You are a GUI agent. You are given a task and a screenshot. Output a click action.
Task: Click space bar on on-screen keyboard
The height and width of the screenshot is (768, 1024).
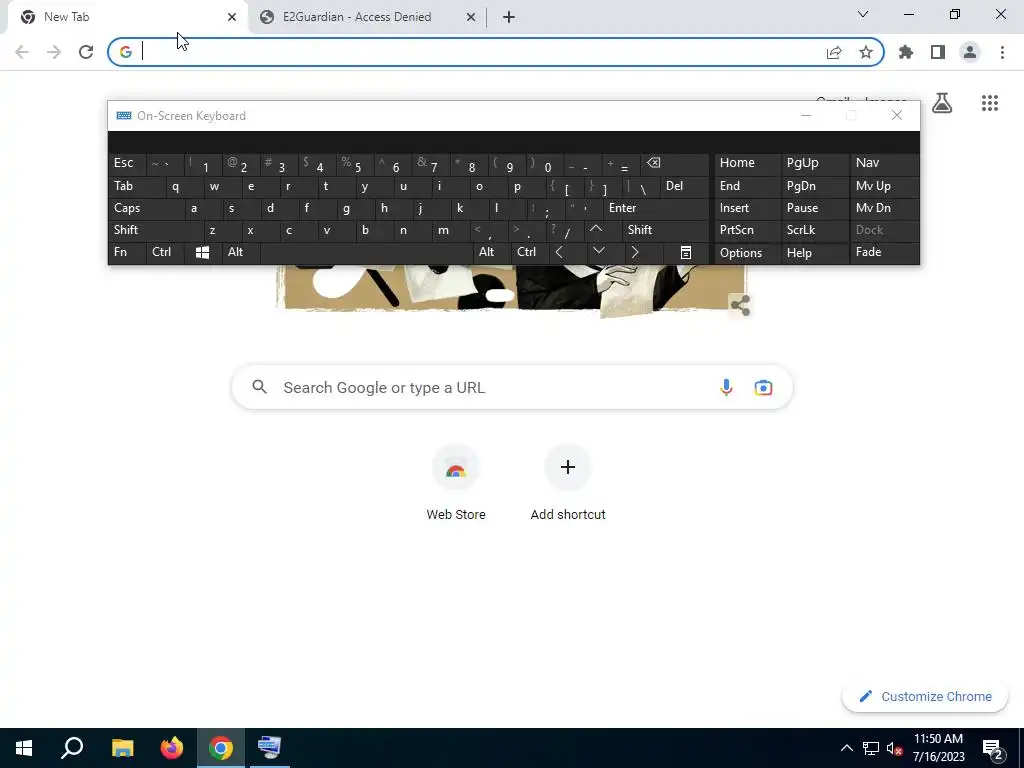366,252
